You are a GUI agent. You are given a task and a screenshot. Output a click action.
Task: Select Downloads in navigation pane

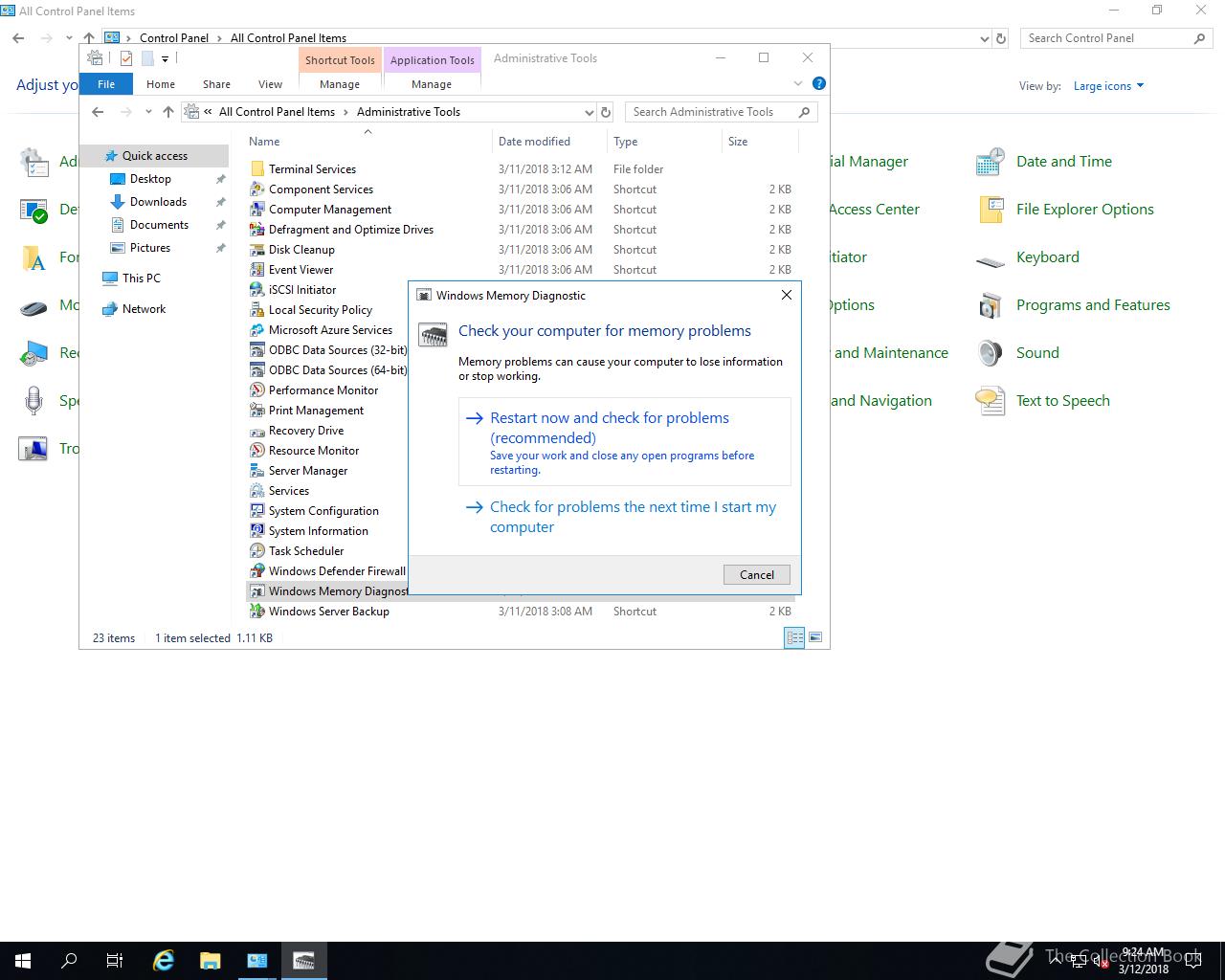[x=158, y=202]
